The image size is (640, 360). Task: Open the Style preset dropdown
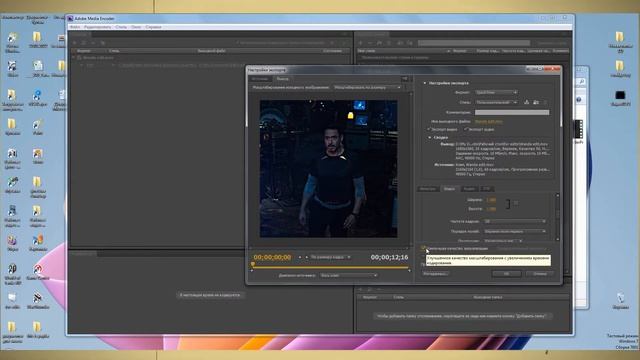click(496, 102)
